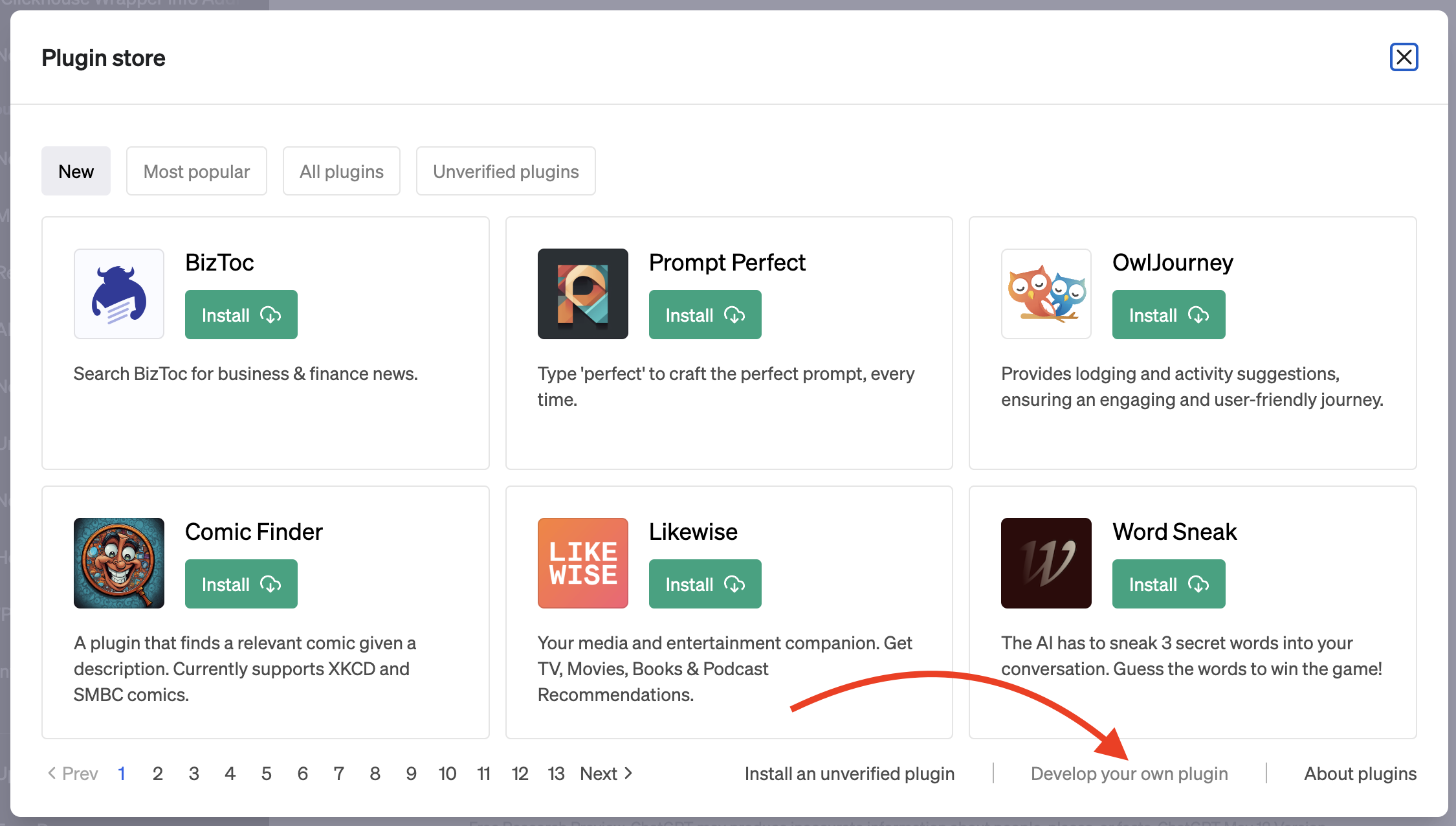Click the Comic Finder plugin icon

click(x=119, y=563)
